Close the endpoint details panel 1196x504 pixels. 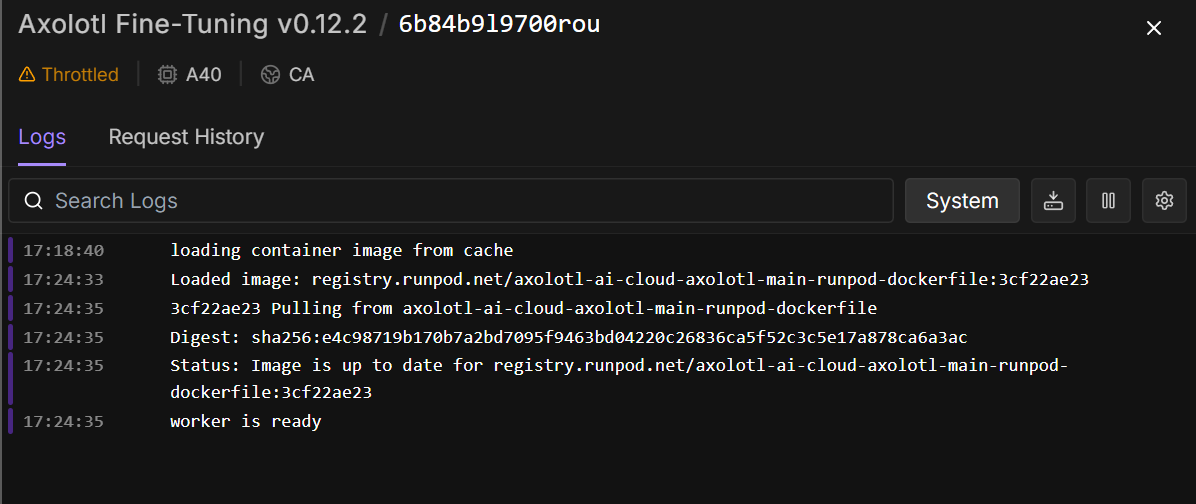tap(1153, 28)
